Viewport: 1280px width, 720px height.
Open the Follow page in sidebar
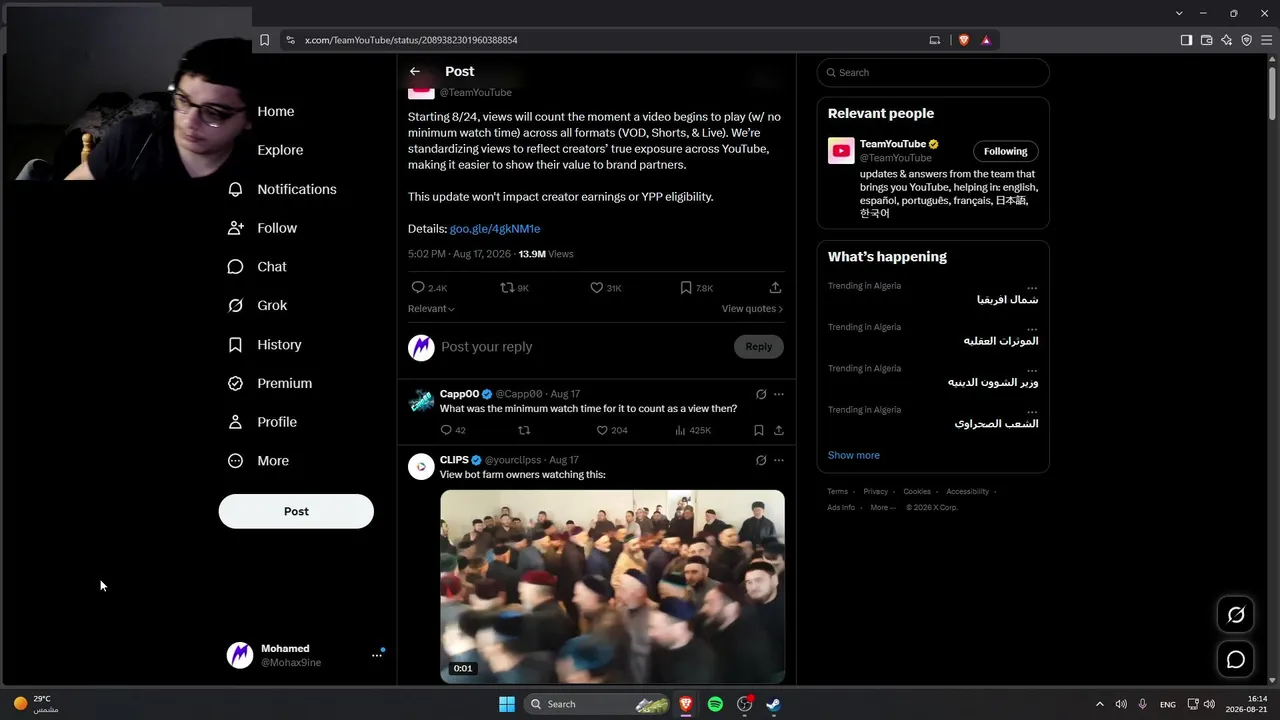click(x=263, y=228)
